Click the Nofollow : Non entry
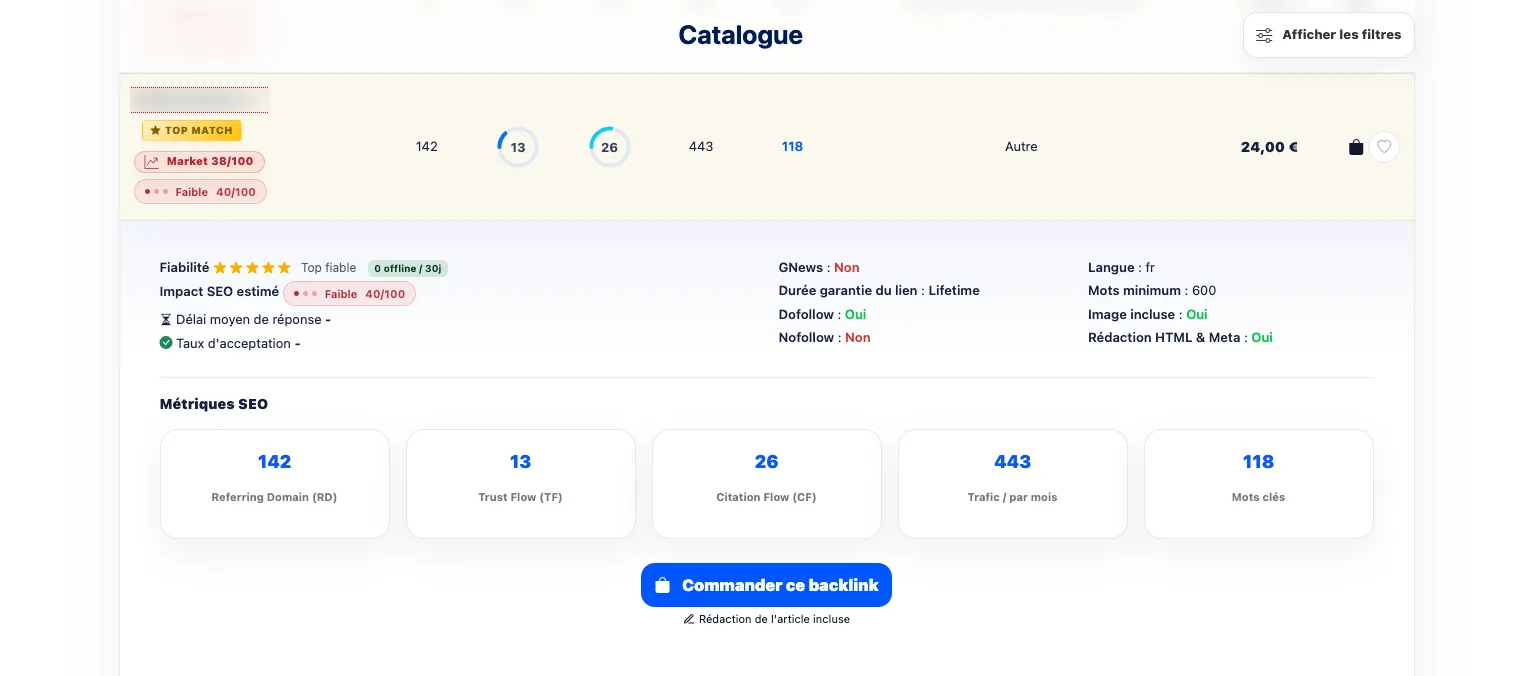The height and width of the screenshot is (676, 1530). coord(825,338)
